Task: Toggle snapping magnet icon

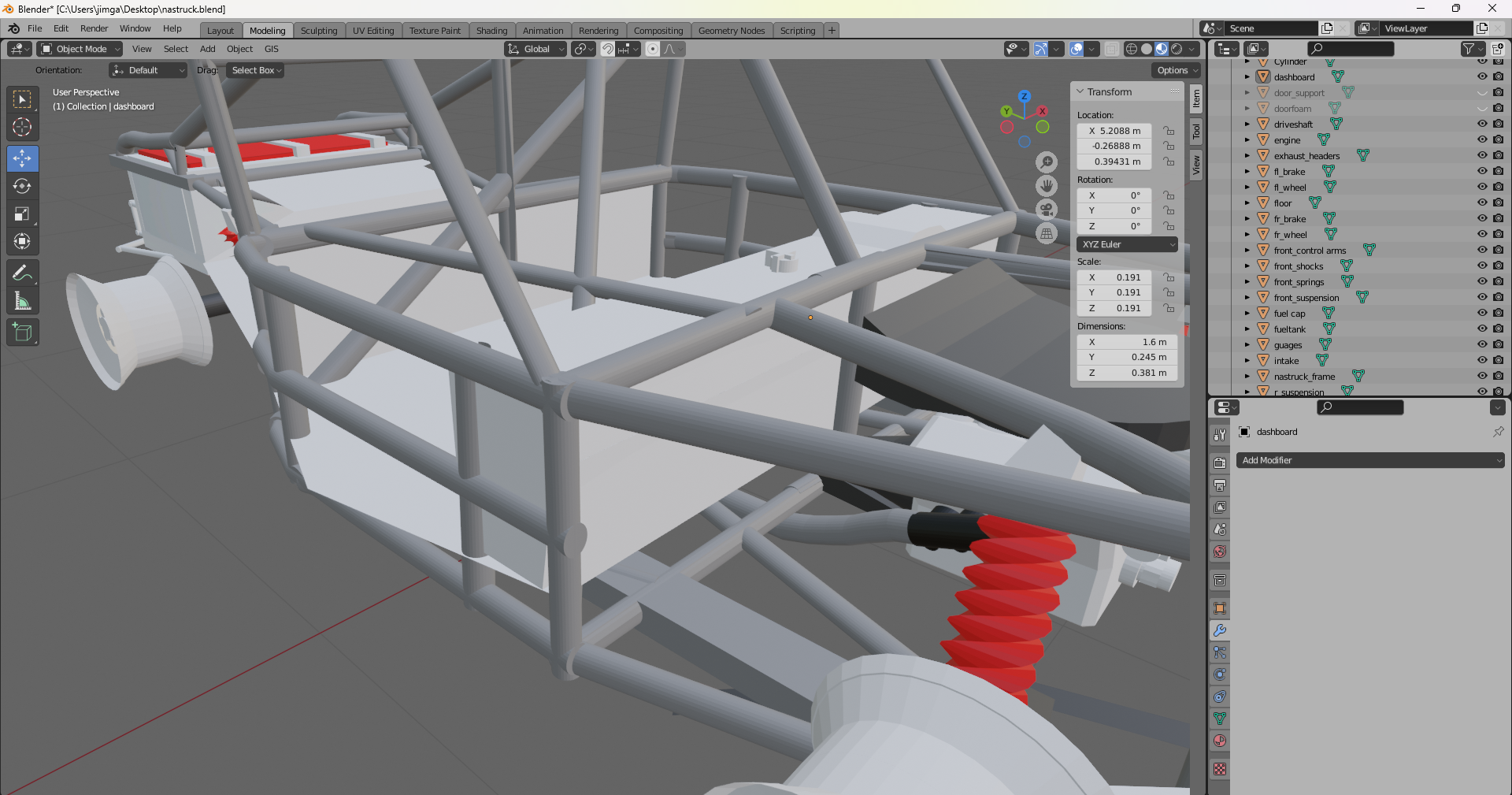Action: (608, 49)
